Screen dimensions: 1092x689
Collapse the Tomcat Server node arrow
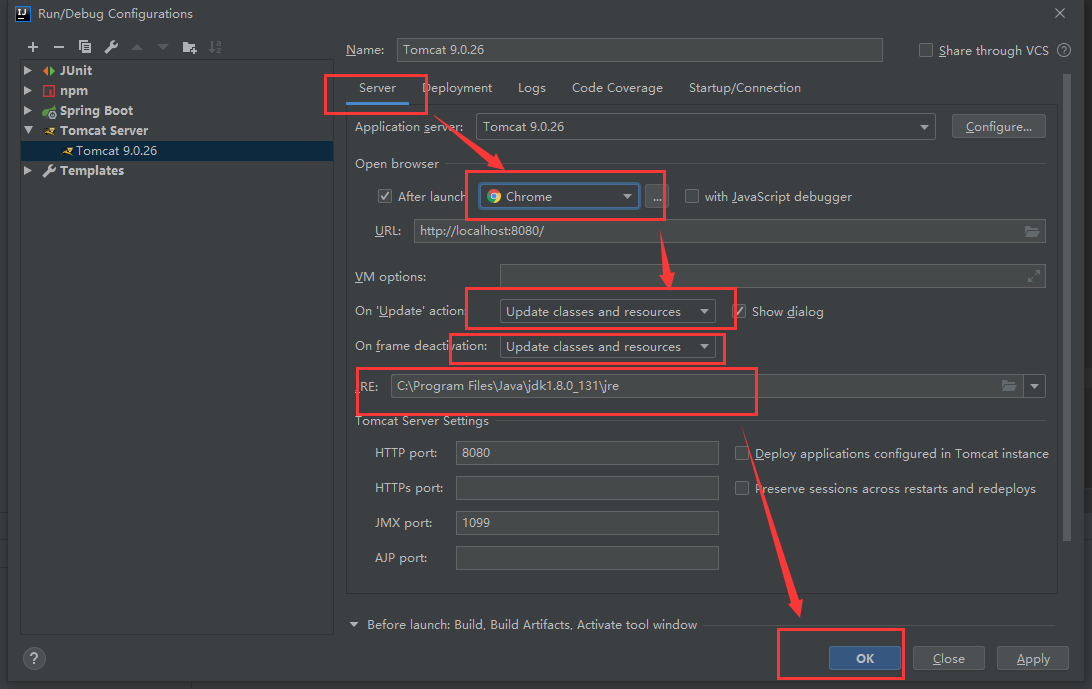(x=28, y=130)
